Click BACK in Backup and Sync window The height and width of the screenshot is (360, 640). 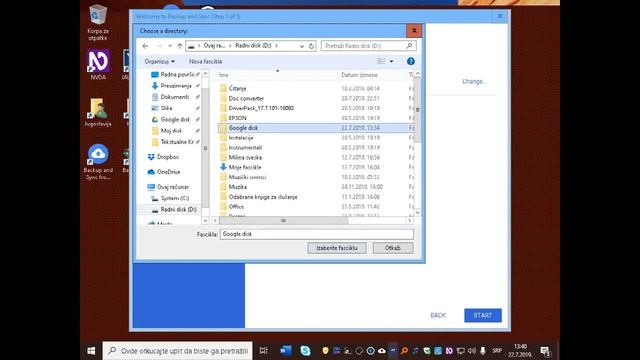[438, 316]
